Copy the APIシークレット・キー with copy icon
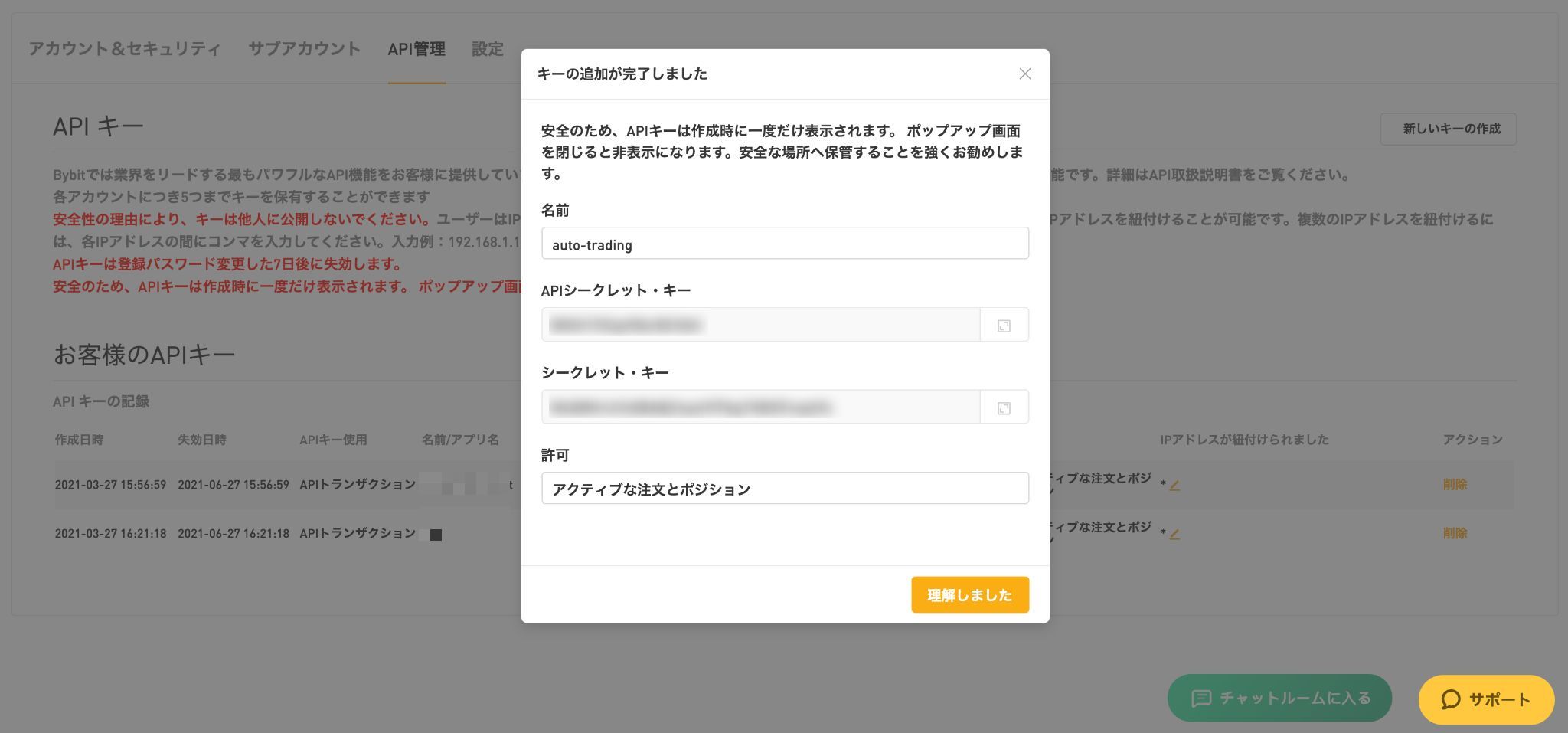The image size is (1568, 733). click(x=1004, y=324)
